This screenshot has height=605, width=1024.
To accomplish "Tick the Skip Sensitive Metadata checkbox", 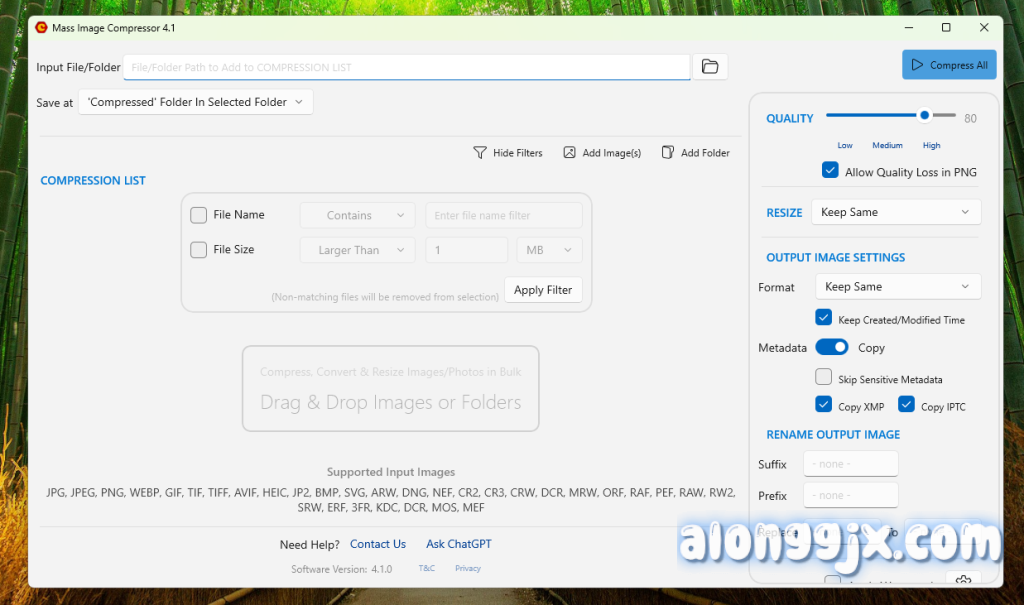I will pyautogui.click(x=823, y=378).
